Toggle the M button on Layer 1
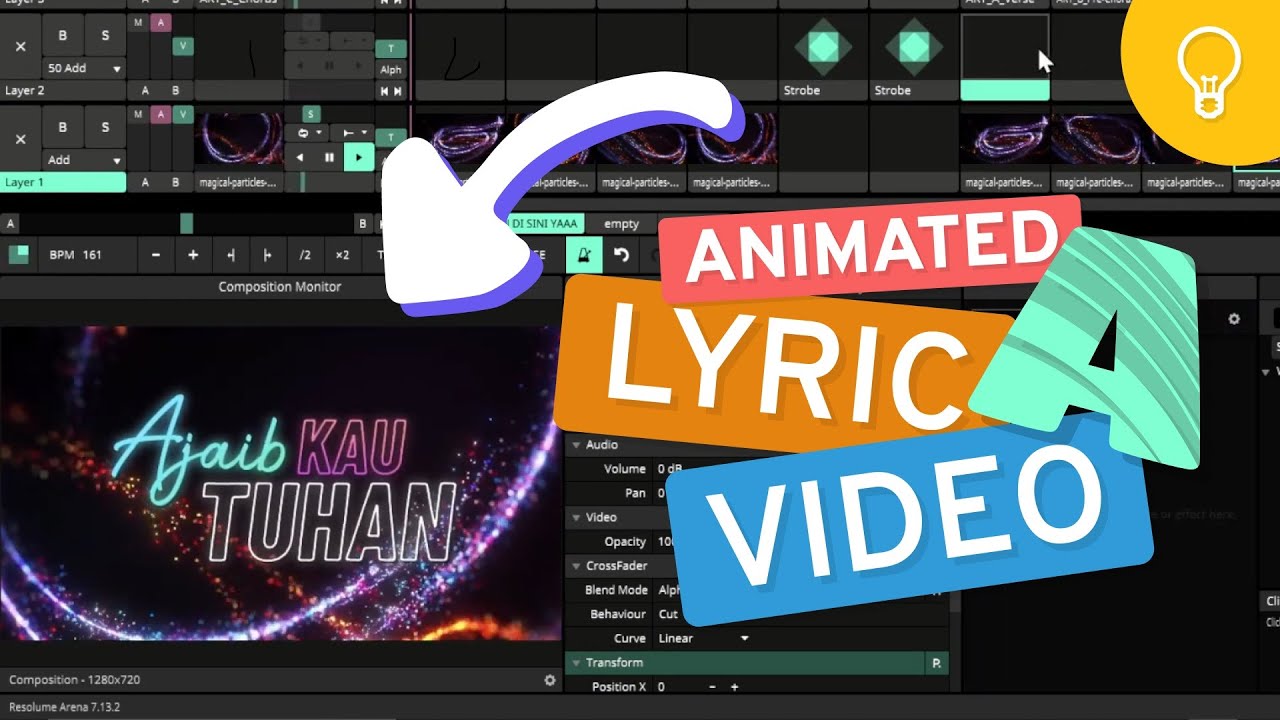Viewport: 1280px width, 720px height. click(138, 114)
